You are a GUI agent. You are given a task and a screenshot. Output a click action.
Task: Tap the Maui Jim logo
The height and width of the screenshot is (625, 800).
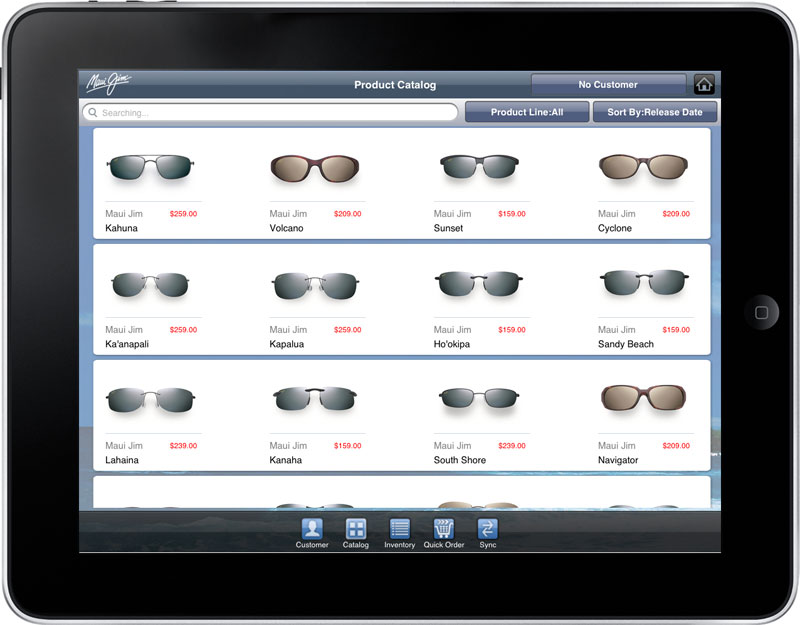click(x=108, y=84)
